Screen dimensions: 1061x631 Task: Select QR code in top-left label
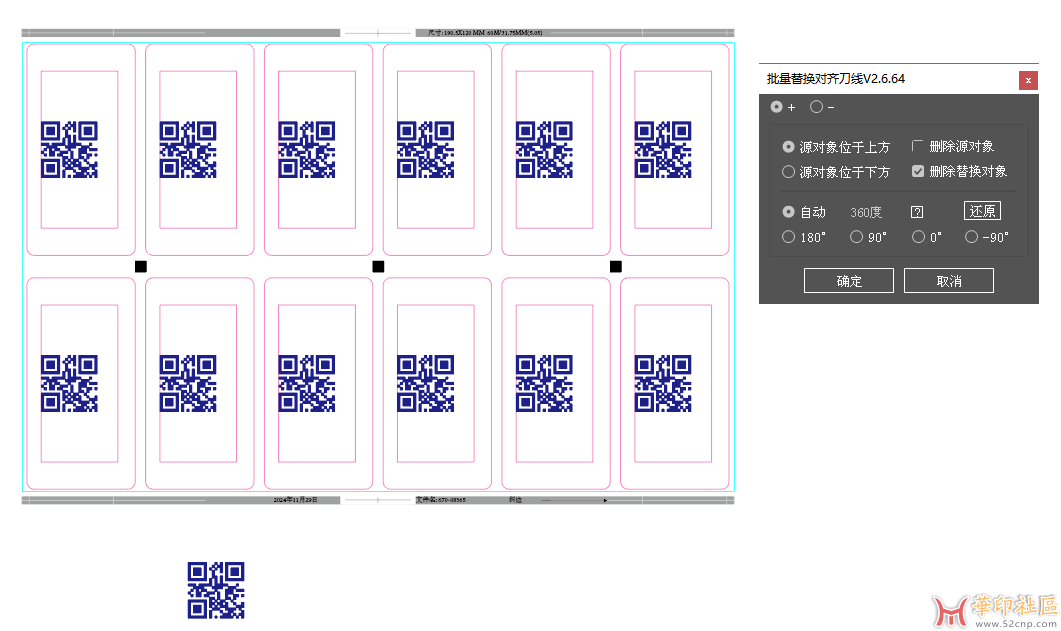pyautogui.click(x=69, y=150)
